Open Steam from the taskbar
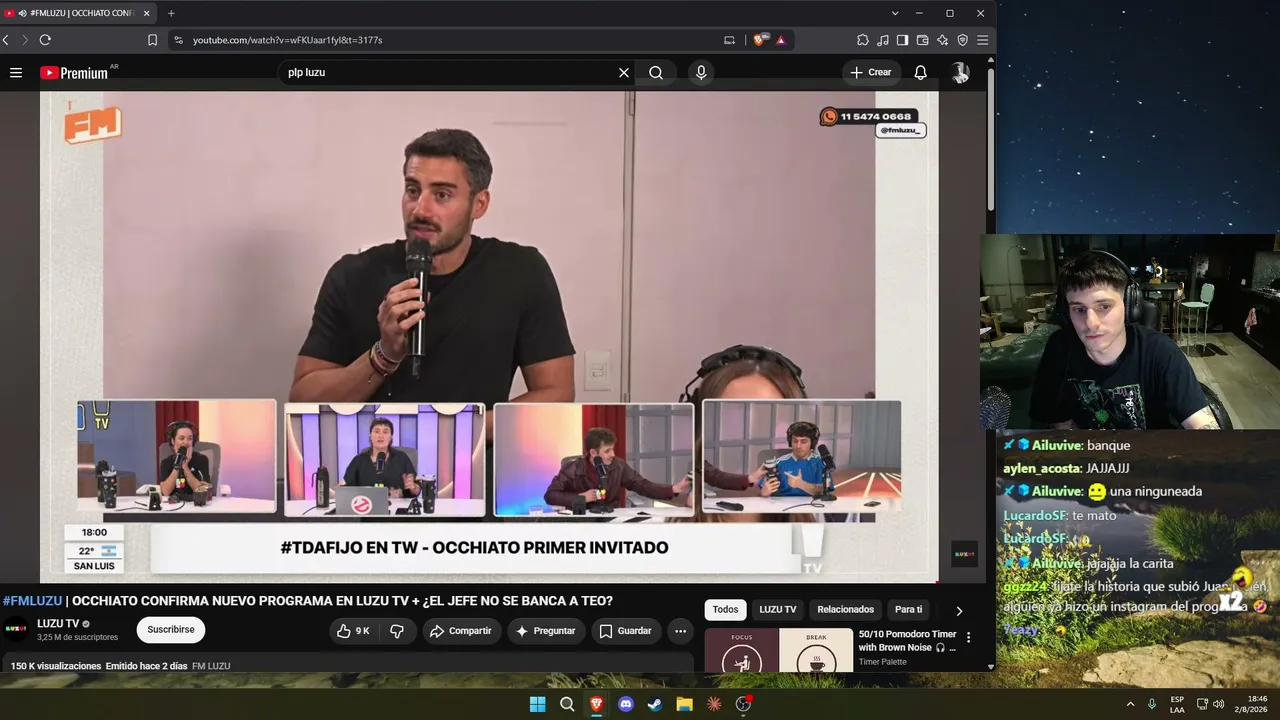Viewport: 1280px width, 720px height. pyautogui.click(x=655, y=704)
